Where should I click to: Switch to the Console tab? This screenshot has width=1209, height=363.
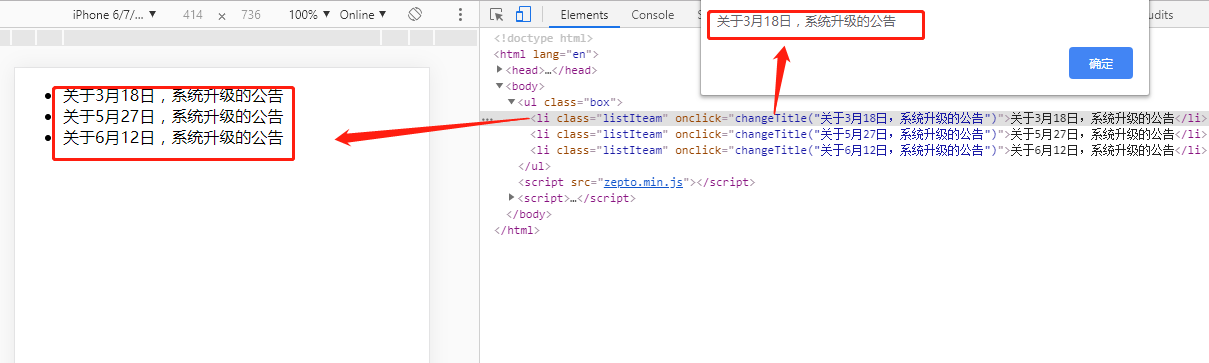pos(652,15)
